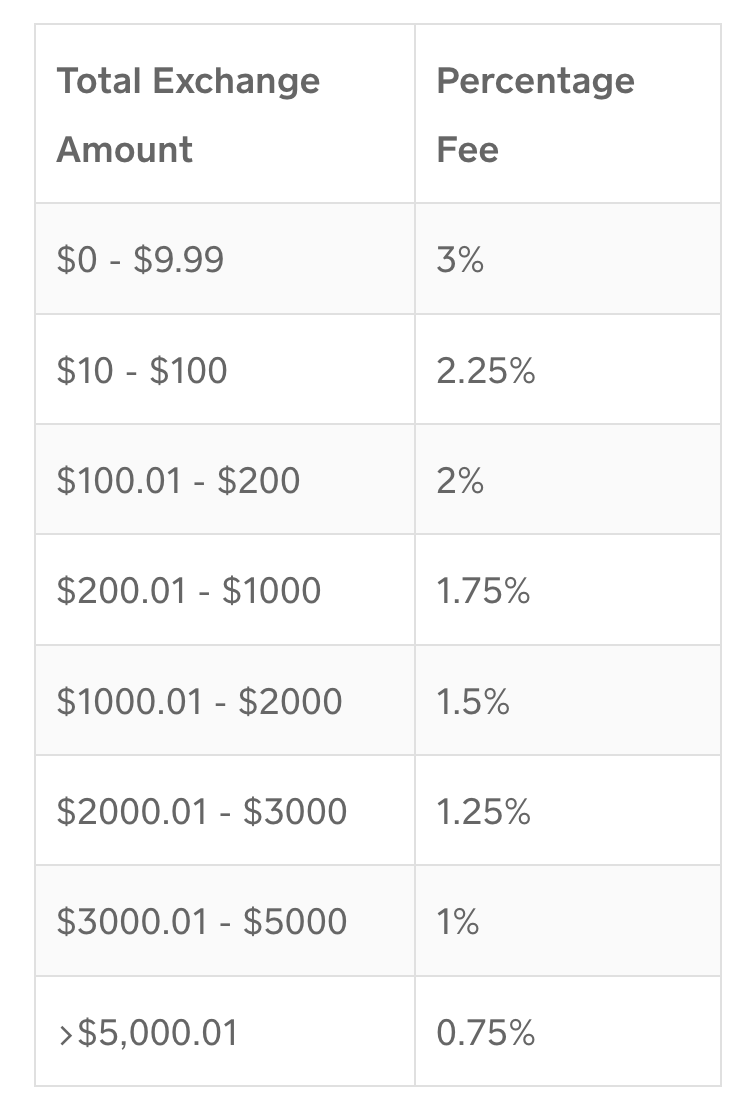
Task: Click the $2000.01 - $3000 range
Action: tap(202, 811)
